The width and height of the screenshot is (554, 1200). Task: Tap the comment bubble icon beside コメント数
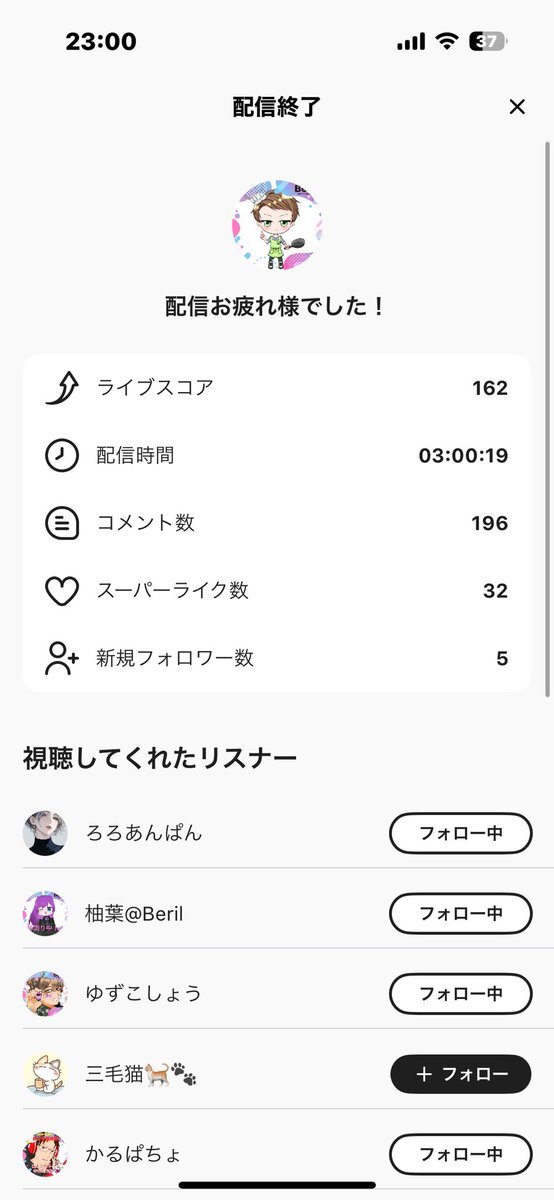coord(62,523)
